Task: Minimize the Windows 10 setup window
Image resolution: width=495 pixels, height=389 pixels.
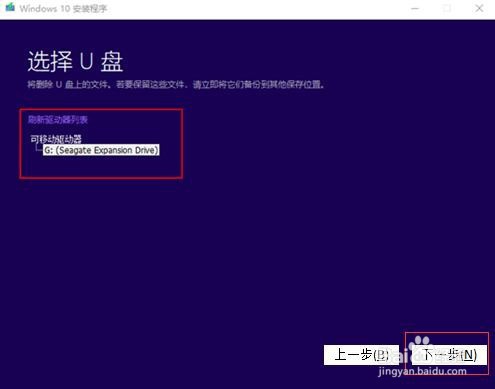Action: click(415, 8)
